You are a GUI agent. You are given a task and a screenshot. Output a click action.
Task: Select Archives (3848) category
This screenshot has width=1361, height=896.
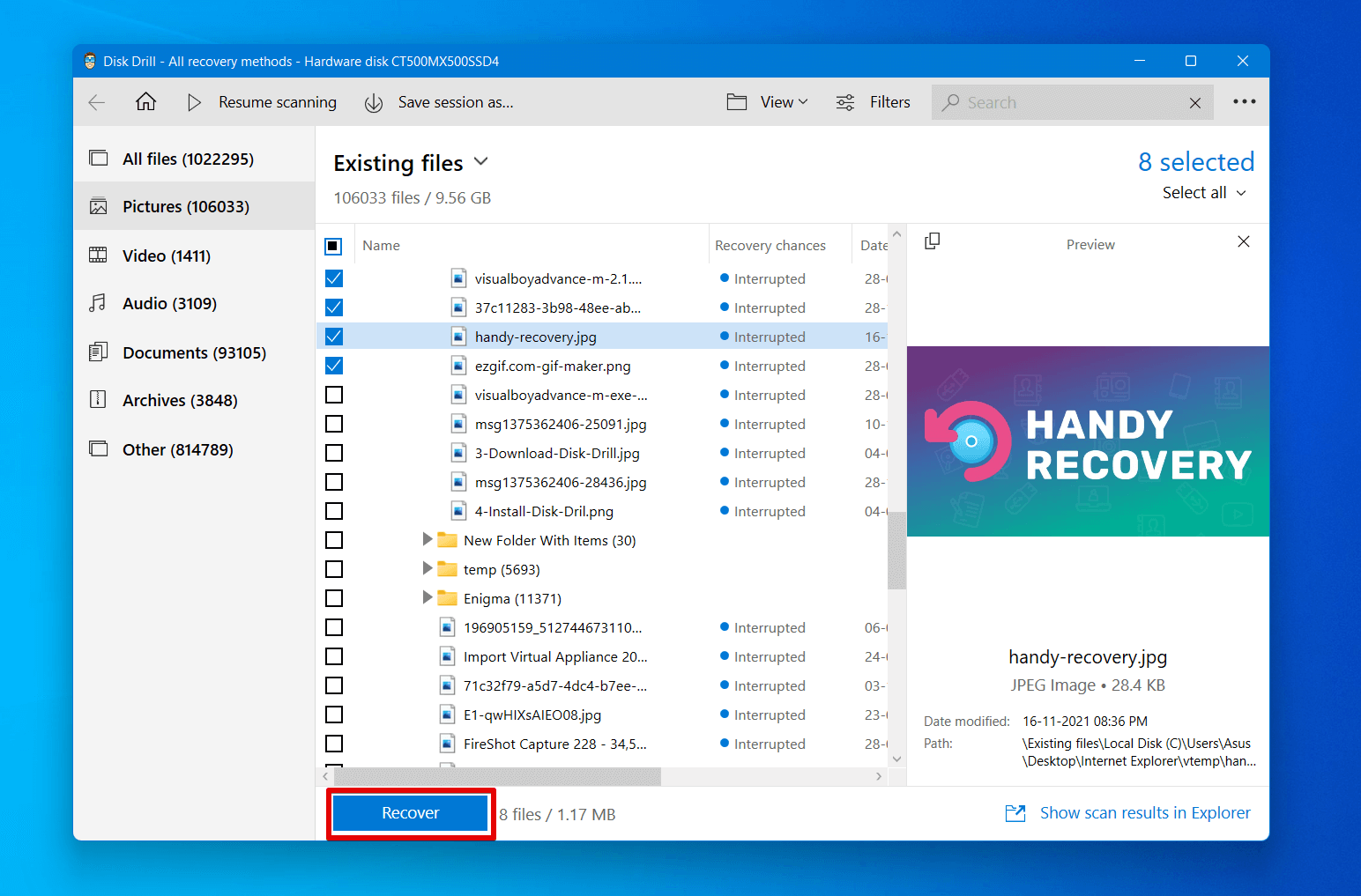[194, 400]
